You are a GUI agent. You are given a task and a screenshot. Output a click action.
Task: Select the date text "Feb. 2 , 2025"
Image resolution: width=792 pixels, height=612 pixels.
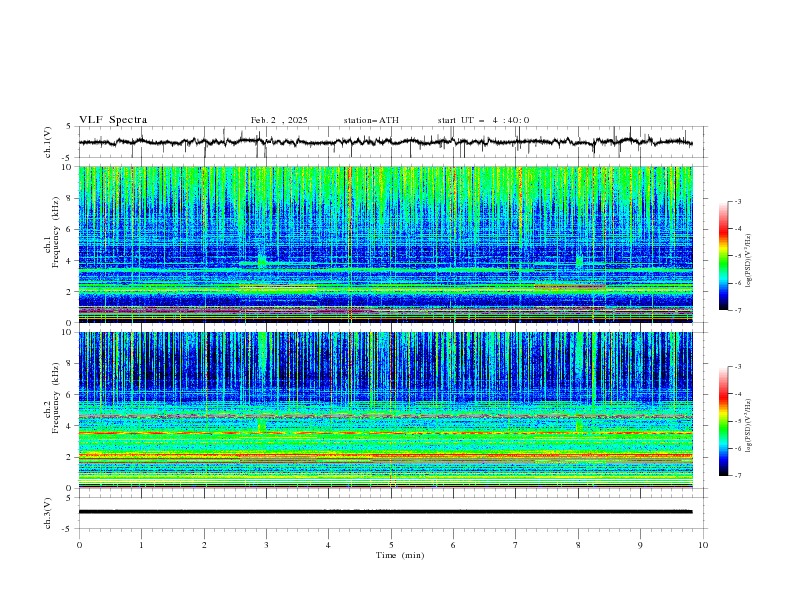click(x=279, y=120)
